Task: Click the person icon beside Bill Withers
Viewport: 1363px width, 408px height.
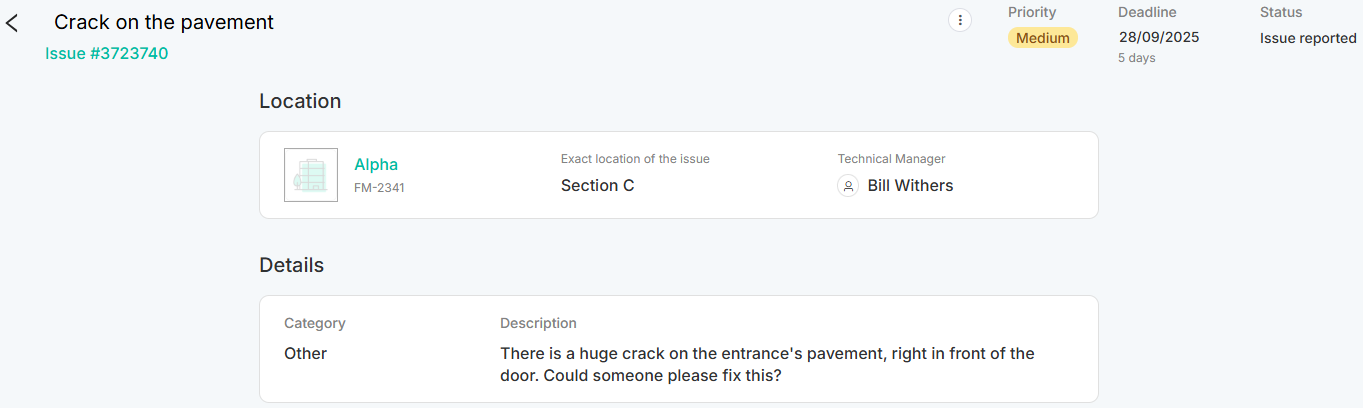Action: [x=848, y=186]
